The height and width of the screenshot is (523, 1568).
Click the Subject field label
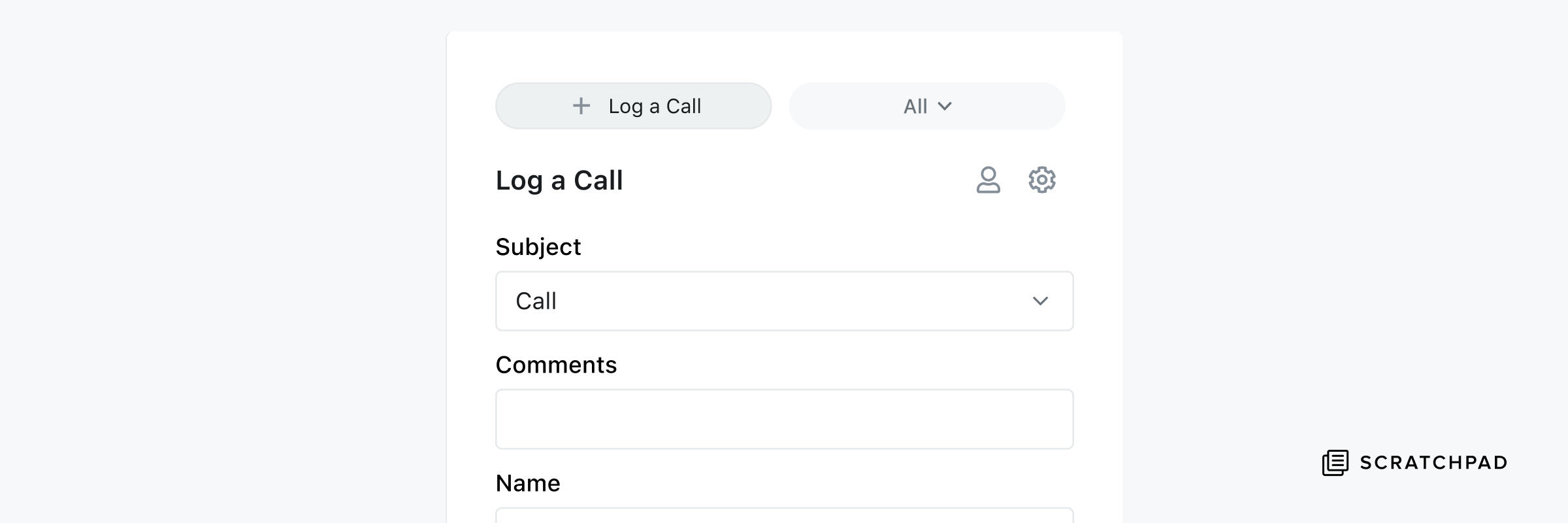tap(538, 246)
